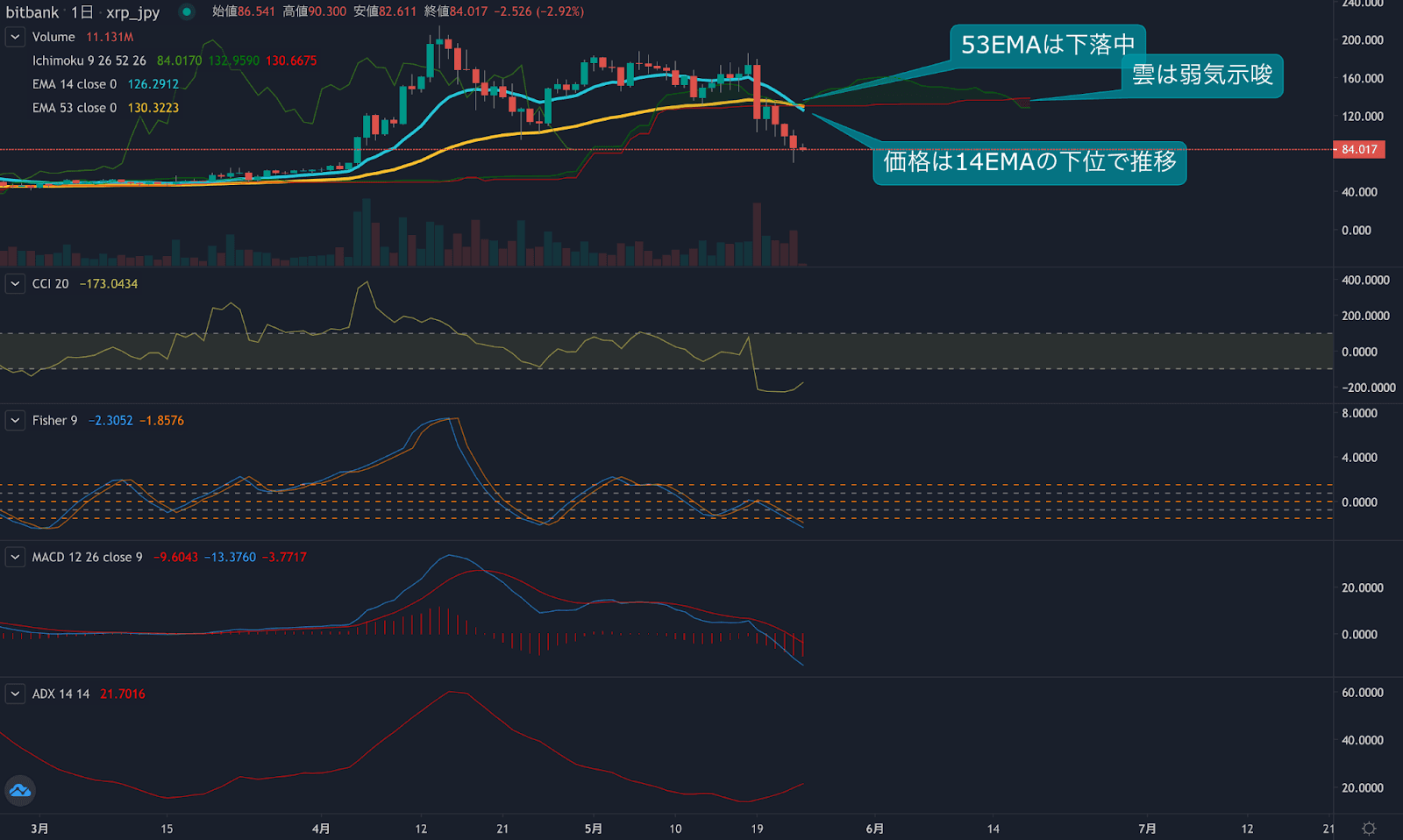Viewport: 1403px width, 840px height.
Task: Click the xrp_jpy symbol name
Action: (x=132, y=12)
